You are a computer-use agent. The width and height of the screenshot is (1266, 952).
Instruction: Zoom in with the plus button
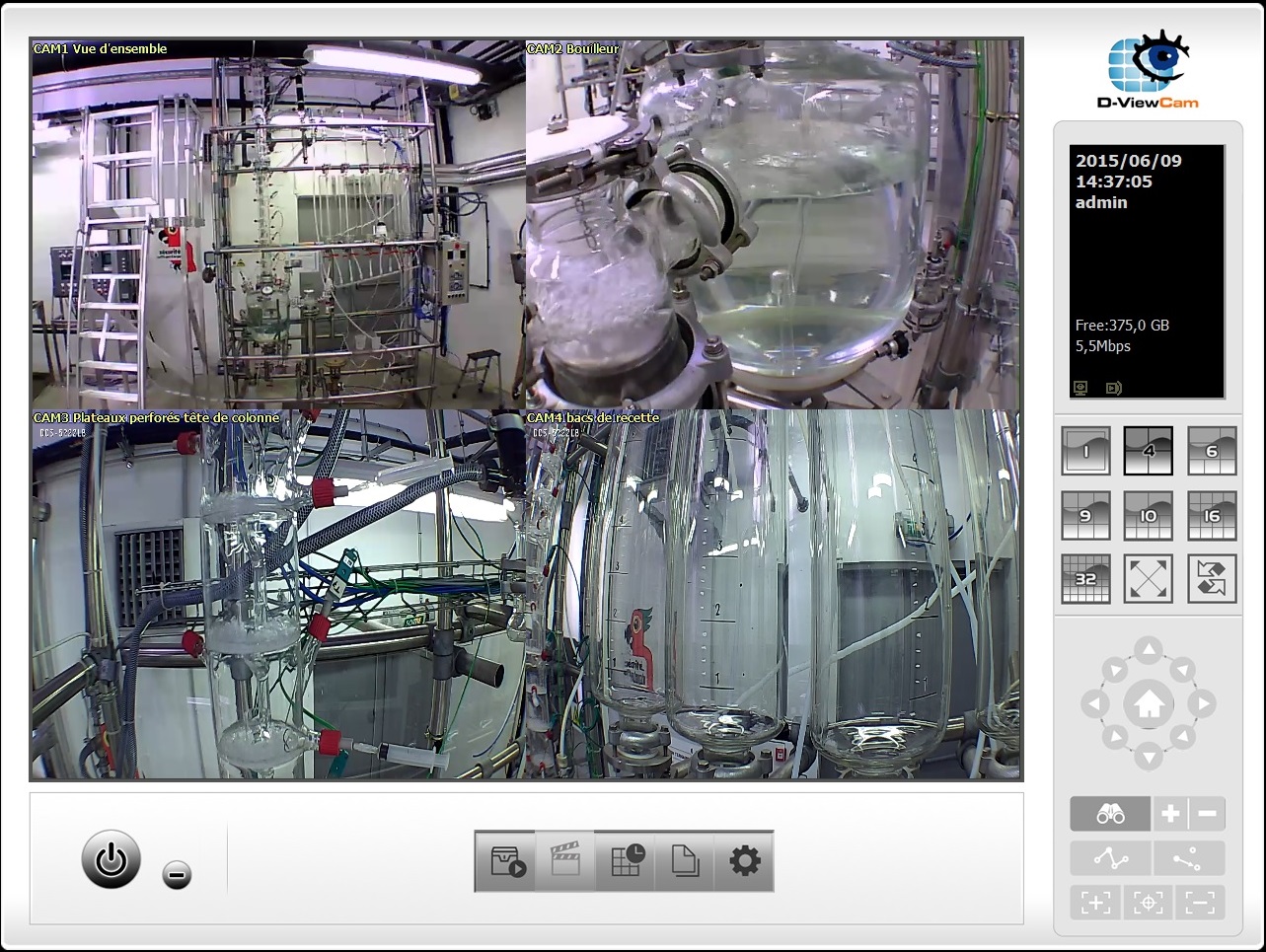coord(1170,814)
